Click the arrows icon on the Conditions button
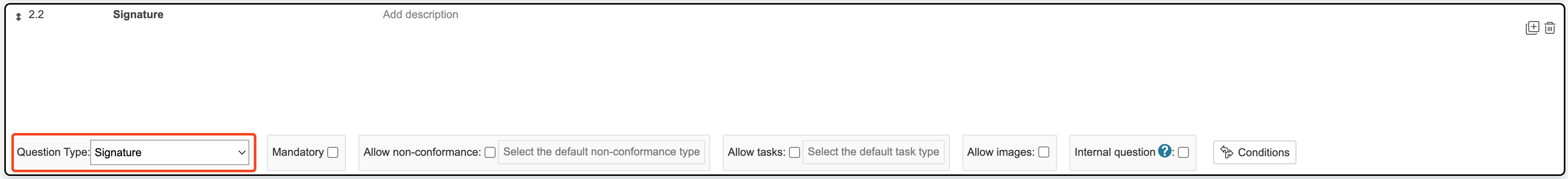 [x=1226, y=152]
